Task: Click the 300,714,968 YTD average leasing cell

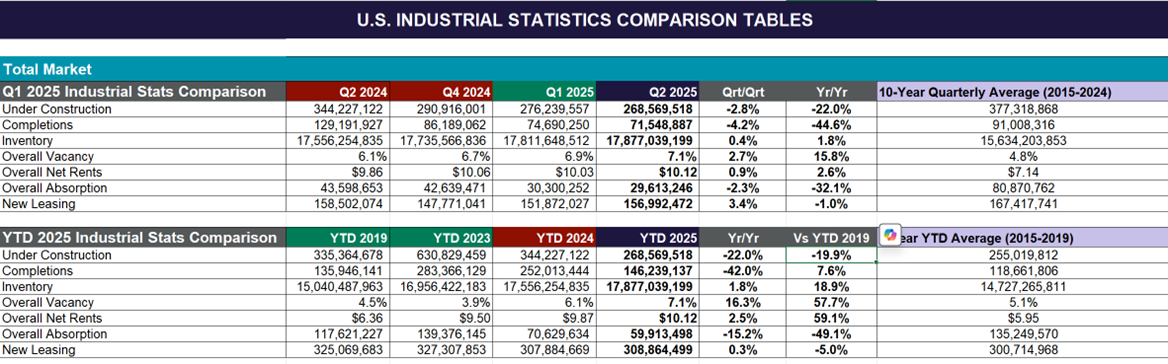Action: (x=1022, y=349)
